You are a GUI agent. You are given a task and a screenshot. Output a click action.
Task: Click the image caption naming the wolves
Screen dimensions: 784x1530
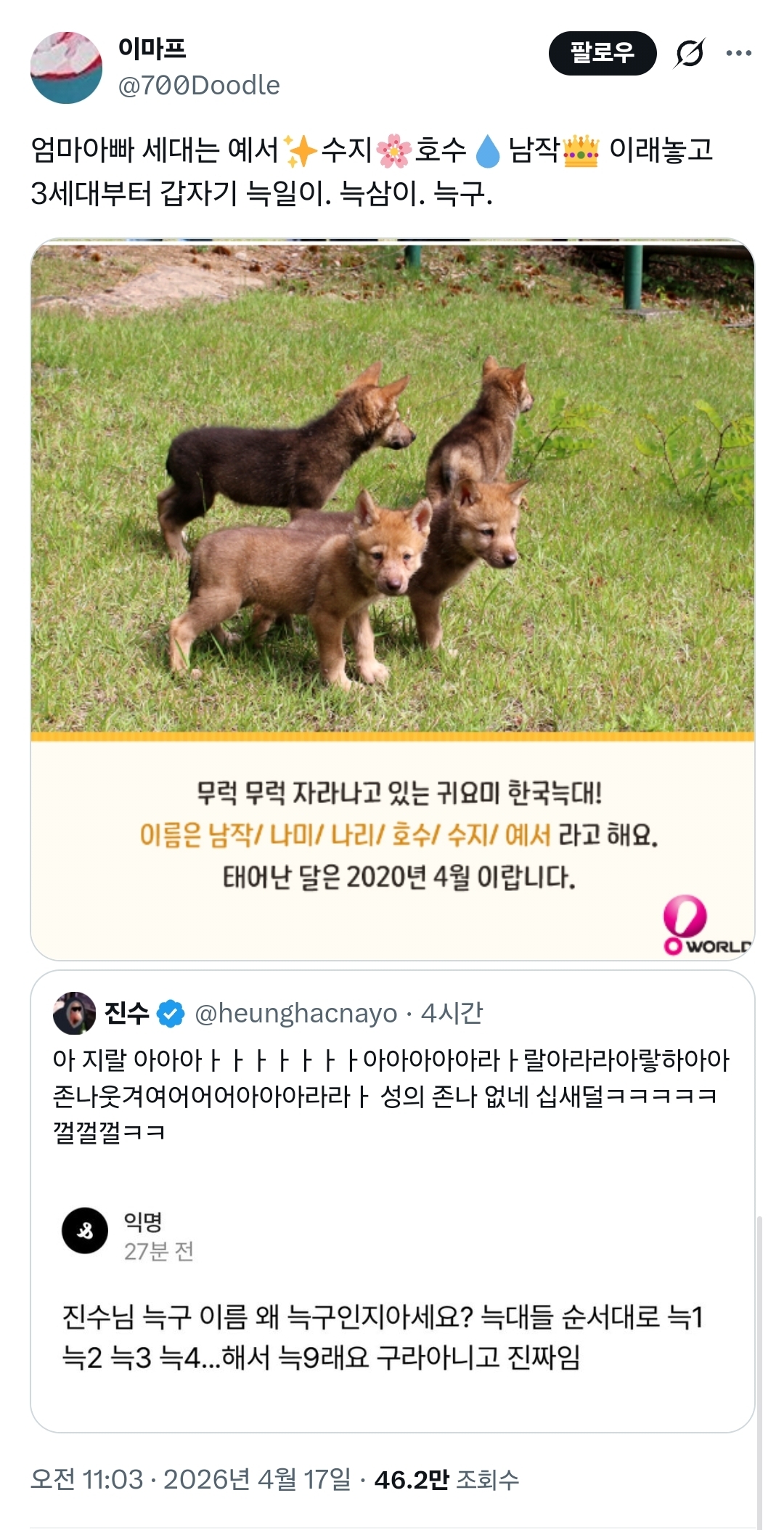399,835
